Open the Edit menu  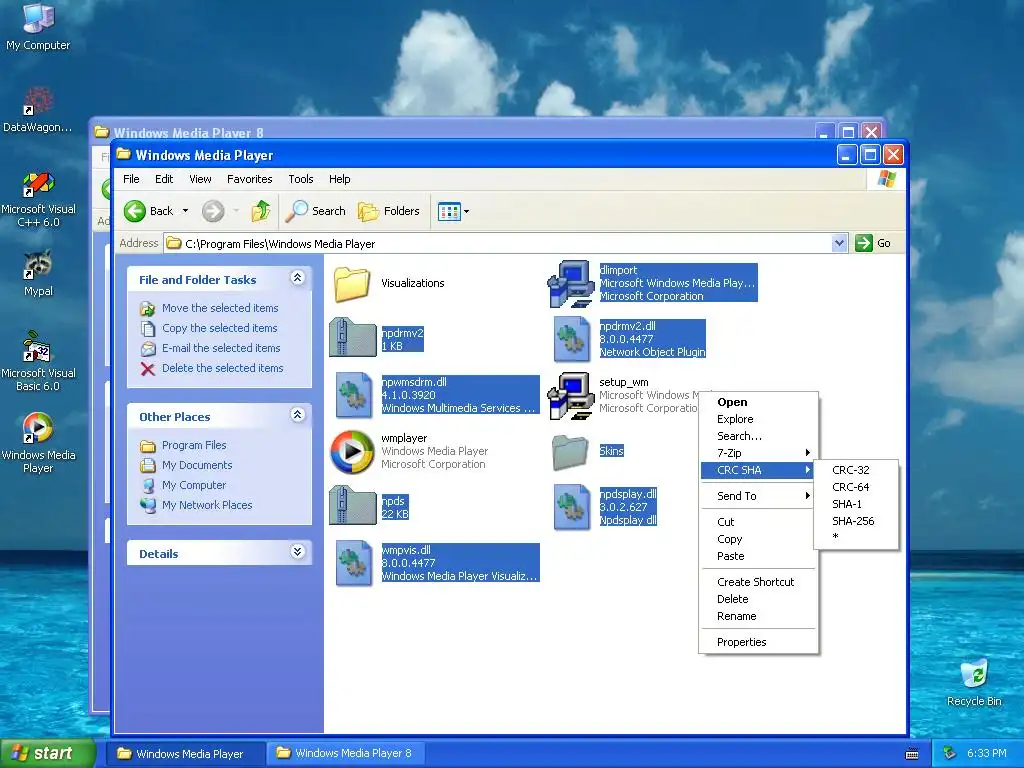164,179
